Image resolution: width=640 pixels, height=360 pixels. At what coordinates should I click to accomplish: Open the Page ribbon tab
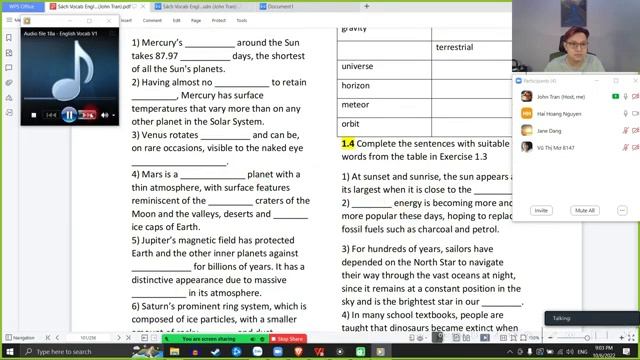pyautogui.click(x=196, y=20)
